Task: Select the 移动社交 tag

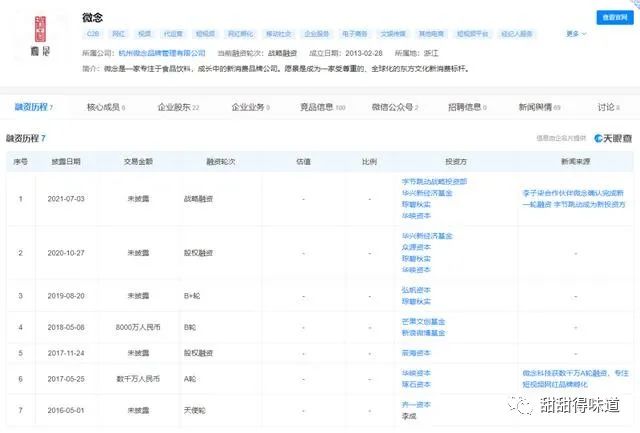Action: [x=278, y=34]
